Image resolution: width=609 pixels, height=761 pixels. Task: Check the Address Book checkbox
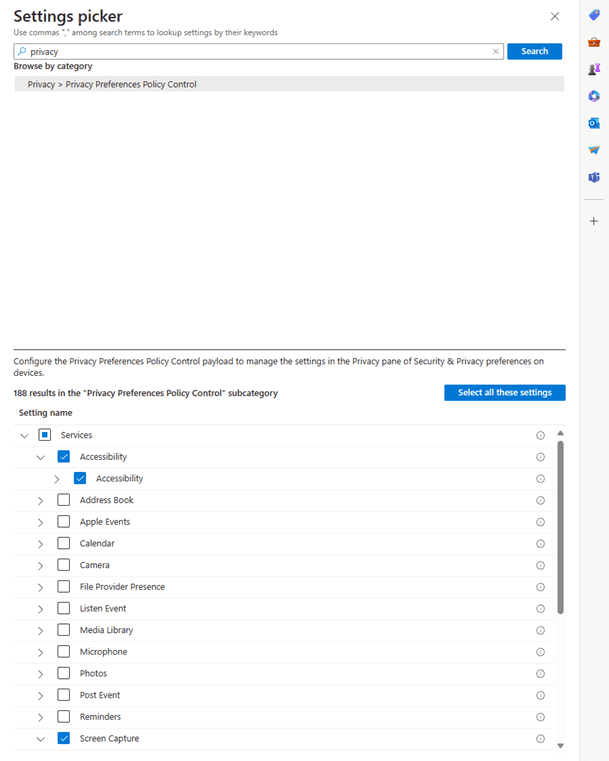[64, 500]
